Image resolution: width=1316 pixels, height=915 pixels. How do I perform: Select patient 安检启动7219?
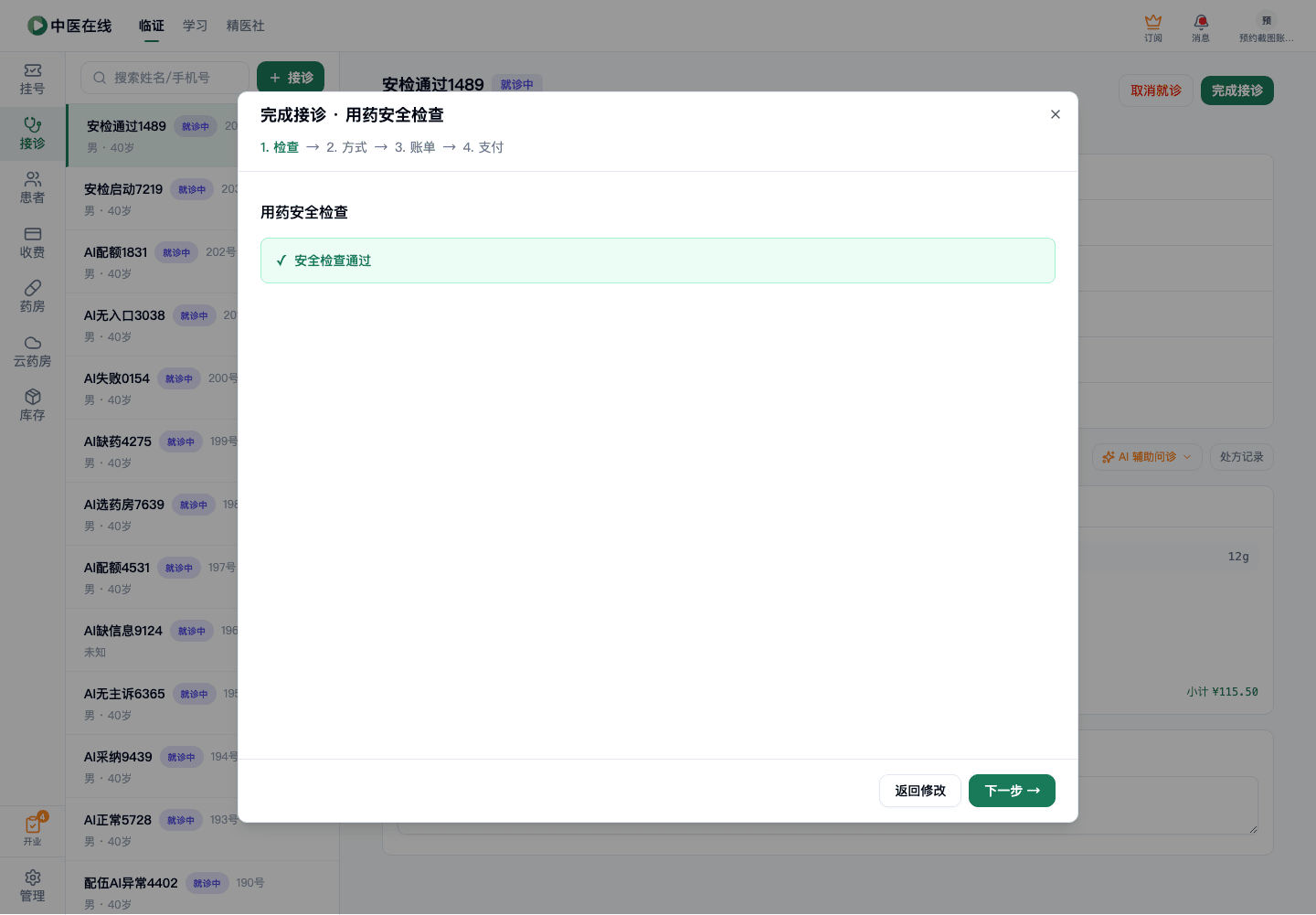point(152,198)
